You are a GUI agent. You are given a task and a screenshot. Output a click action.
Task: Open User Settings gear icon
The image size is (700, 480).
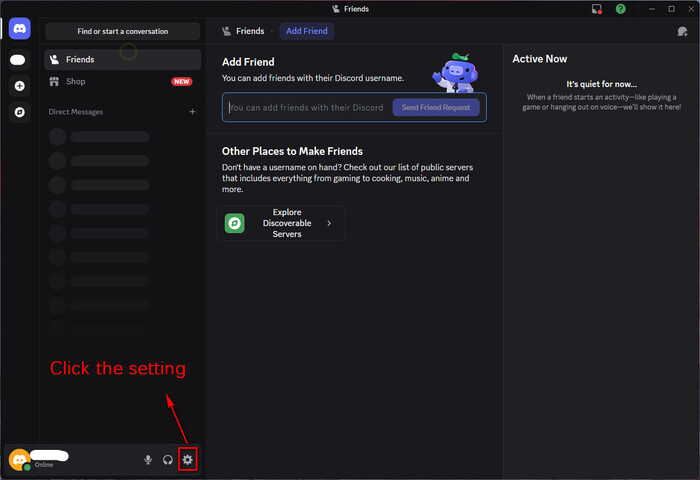click(188, 459)
